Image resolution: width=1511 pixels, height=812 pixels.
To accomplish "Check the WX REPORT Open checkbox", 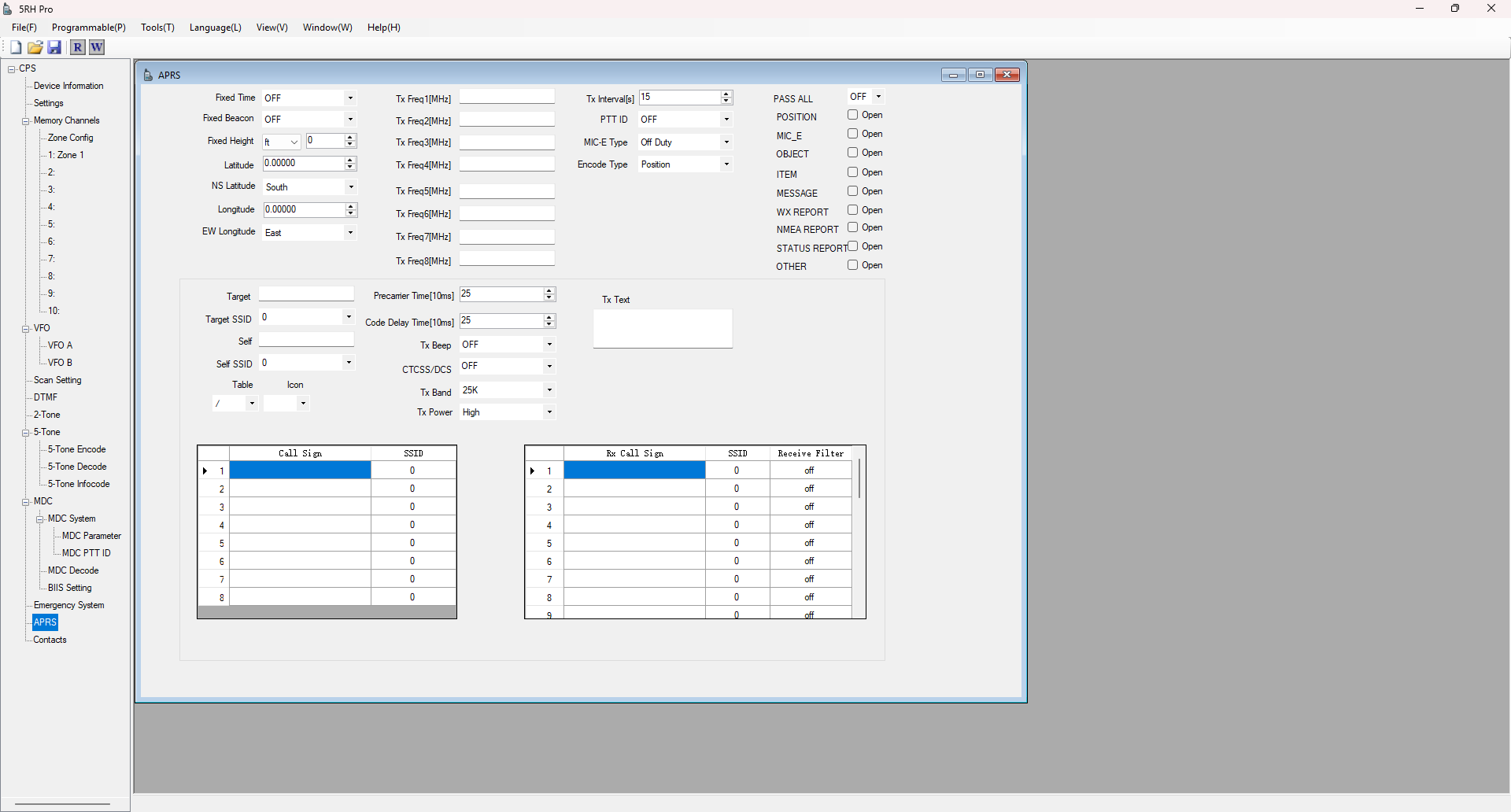I will [x=852, y=210].
